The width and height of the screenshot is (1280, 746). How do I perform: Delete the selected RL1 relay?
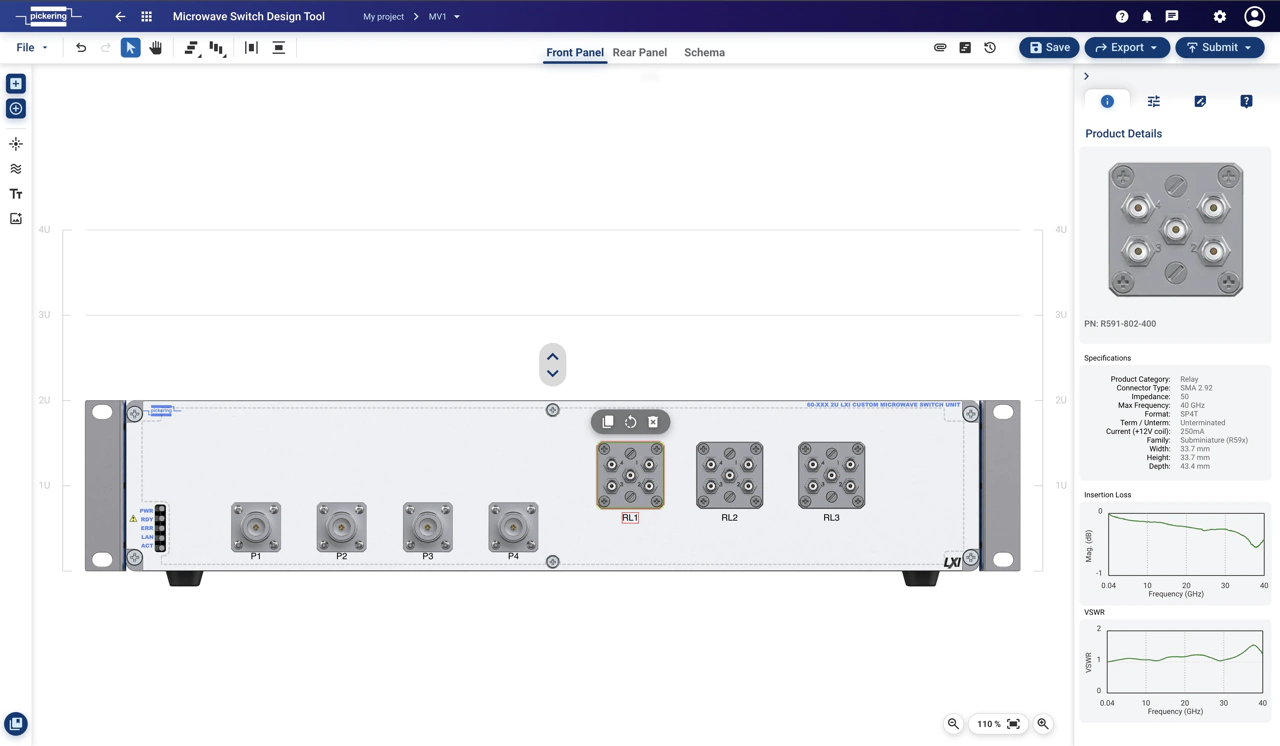[653, 422]
